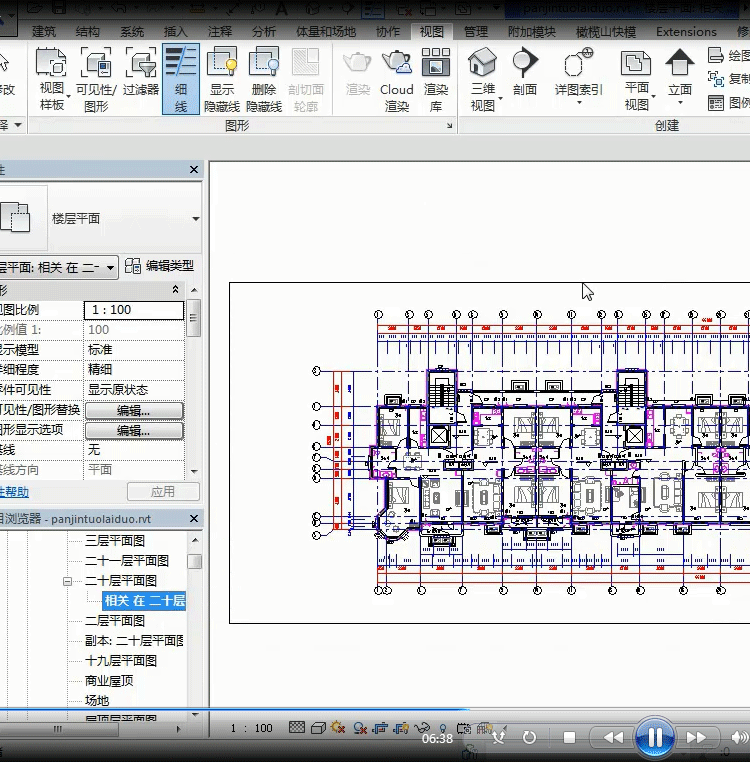The width and height of the screenshot is (750, 762).
Task: Toggle the Thin Lines (细线) tool
Action: (180, 75)
